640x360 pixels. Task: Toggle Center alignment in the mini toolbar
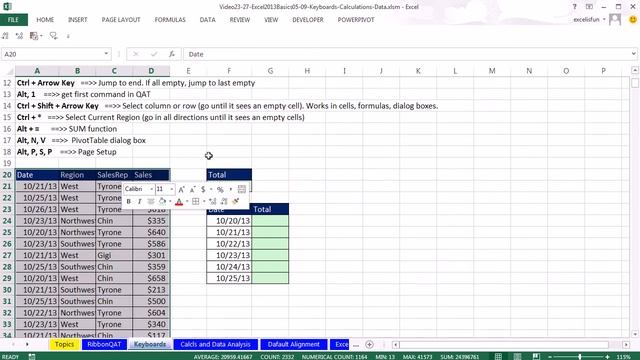click(151, 201)
